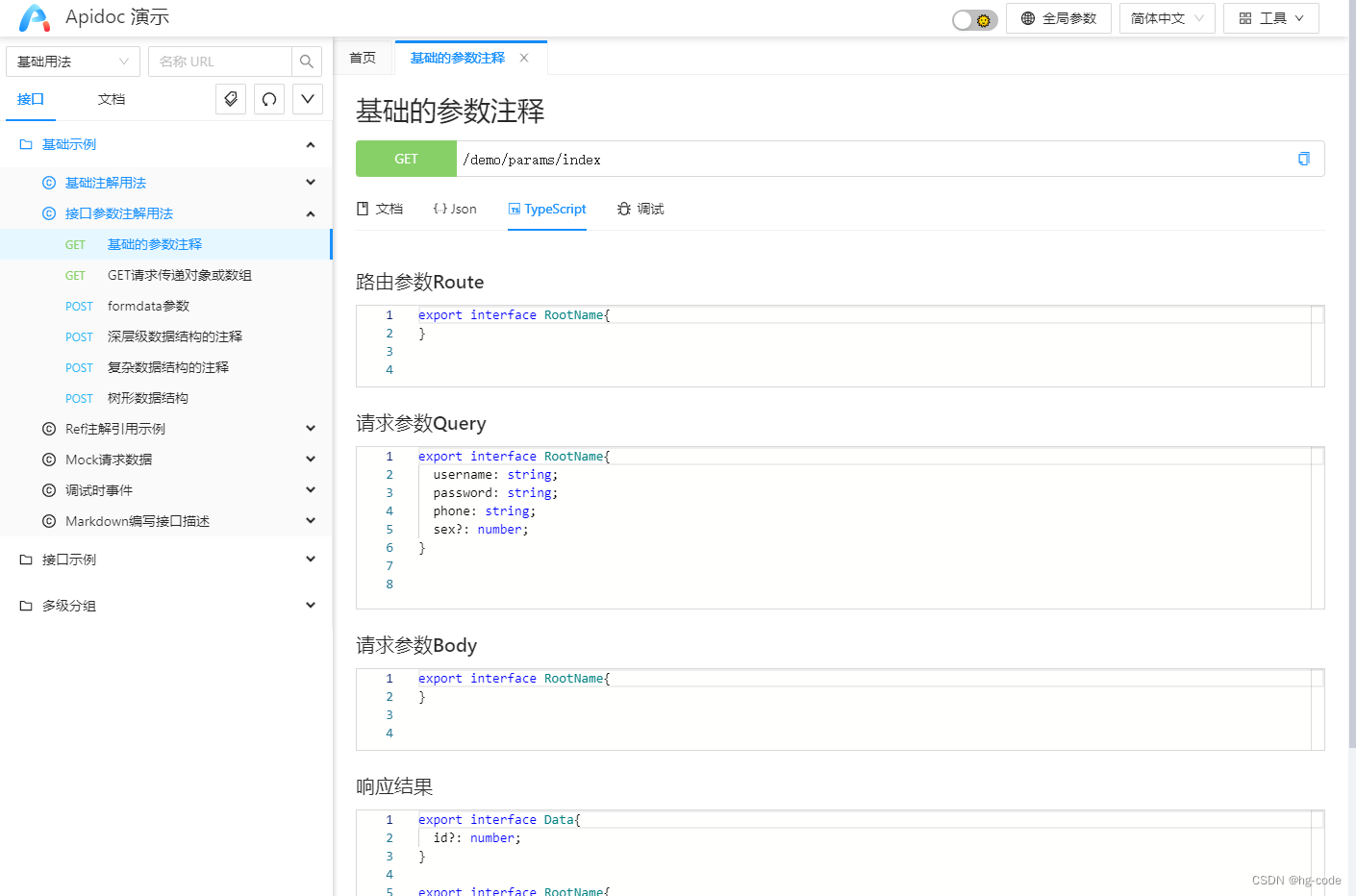Collapse the 接口参数注解用法 group arrow
The height and width of the screenshot is (896, 1356).
pyautogui.click(x=311, y=213)
